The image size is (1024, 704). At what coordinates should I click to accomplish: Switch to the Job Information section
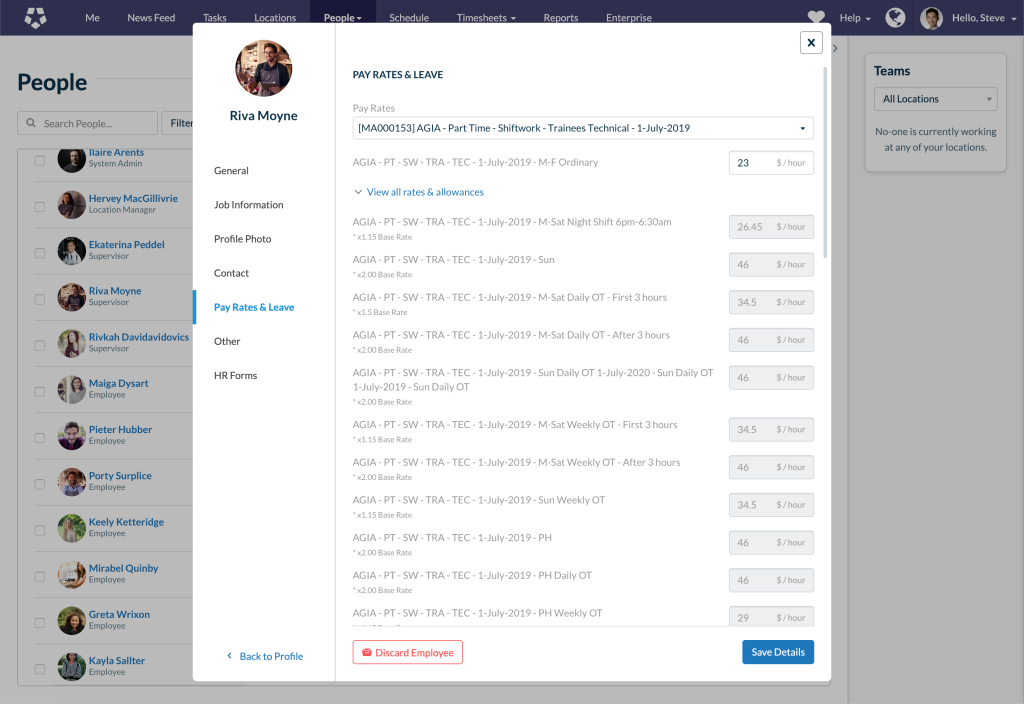coord(248,205)
